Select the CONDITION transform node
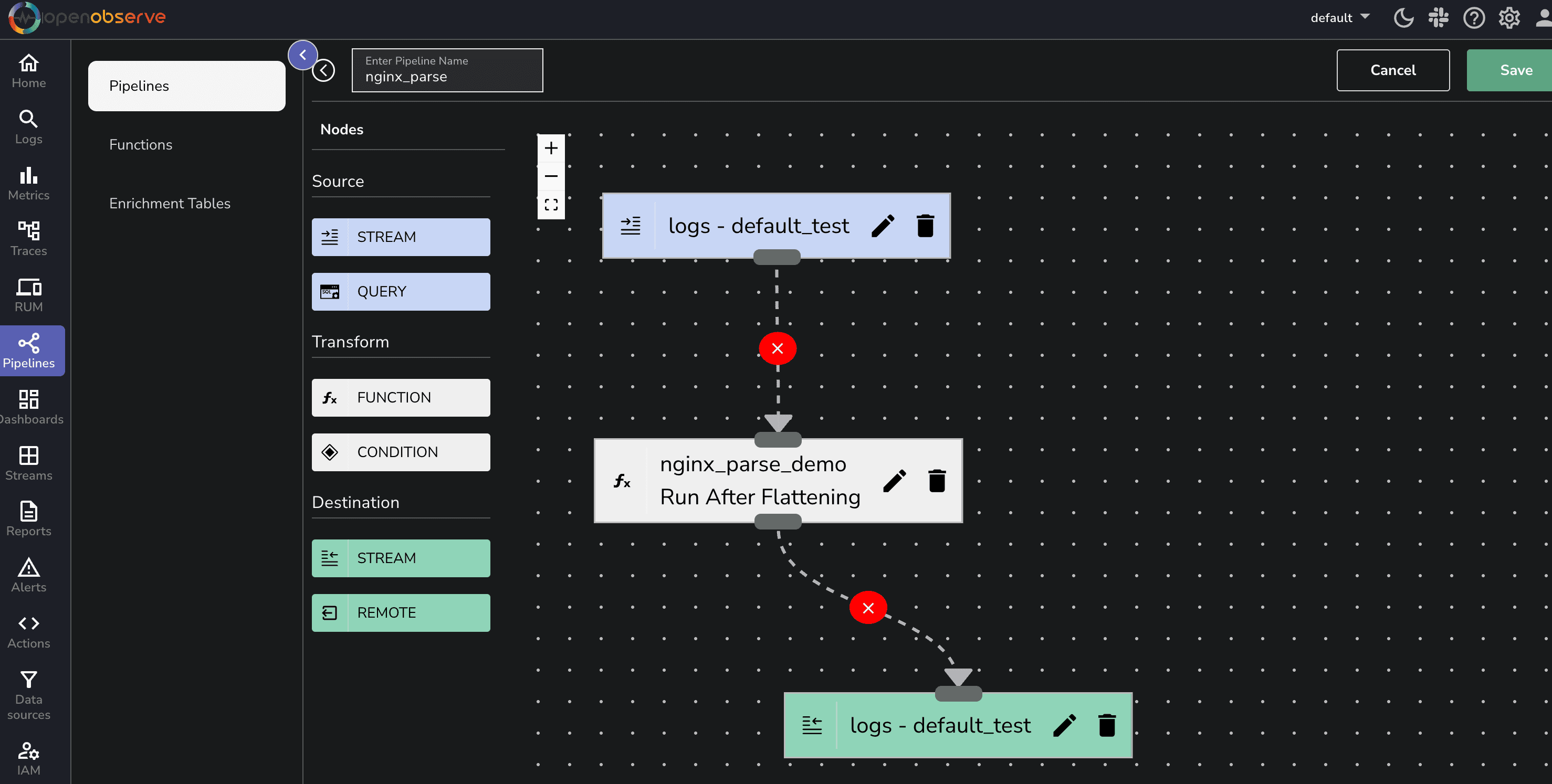This screenshot has height=784, width=1552. click(401, 452)
